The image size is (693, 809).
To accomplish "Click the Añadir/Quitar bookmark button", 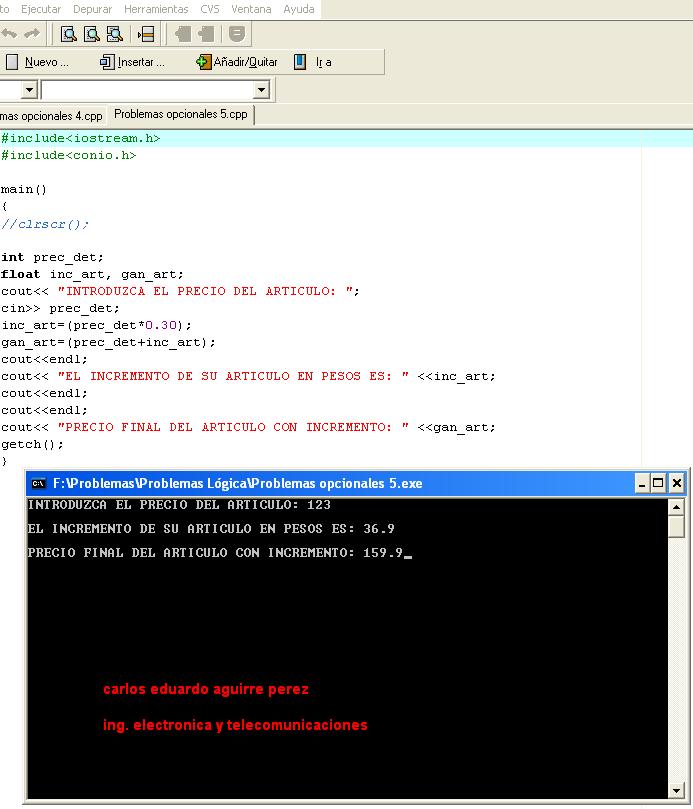I will tap(237, 62).
